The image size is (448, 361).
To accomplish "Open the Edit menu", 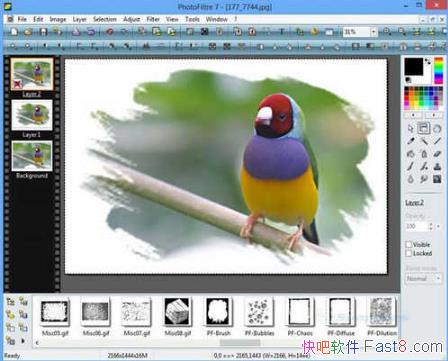I will pyautogui.click(x=38, y=19).
